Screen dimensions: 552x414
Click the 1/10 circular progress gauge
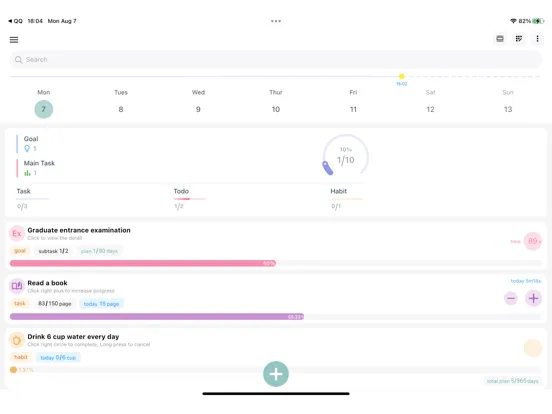point(345,155)
